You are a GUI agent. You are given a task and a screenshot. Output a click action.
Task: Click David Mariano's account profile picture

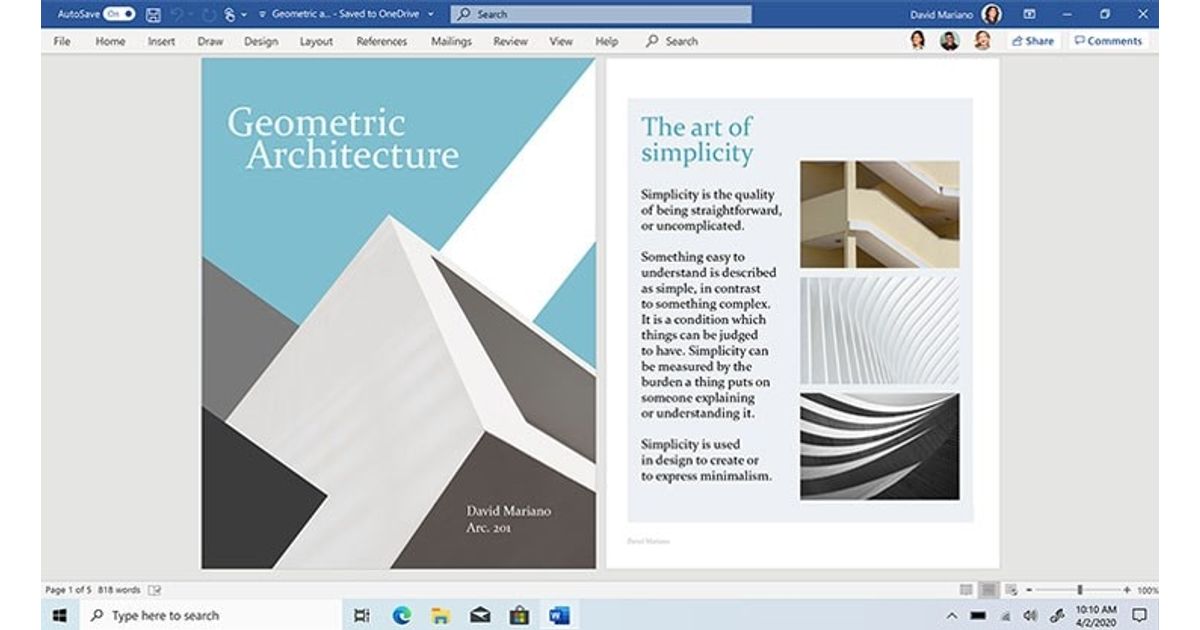[x=991, y=15]
